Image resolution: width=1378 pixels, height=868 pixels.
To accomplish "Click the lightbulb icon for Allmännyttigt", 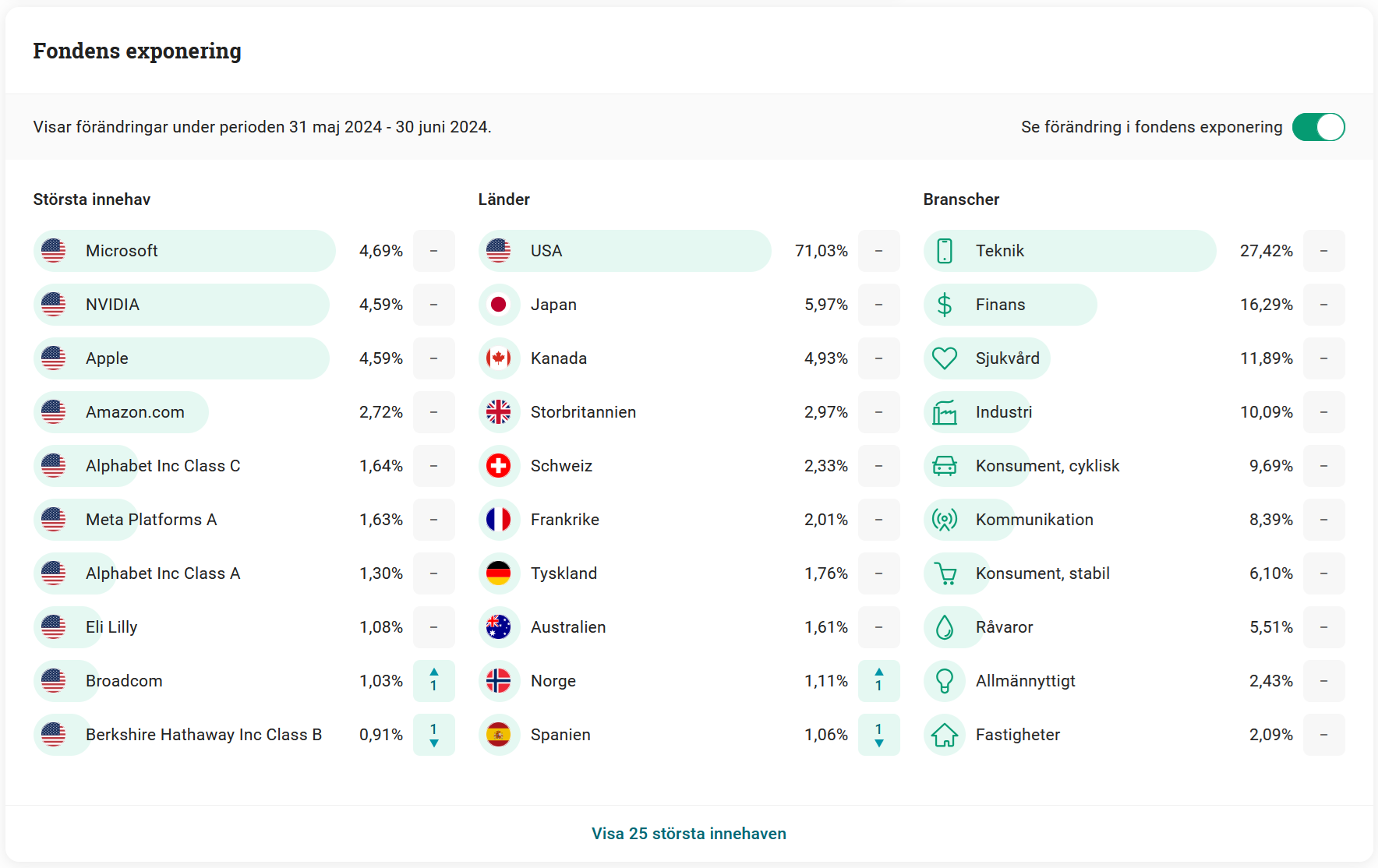I will [945, 681].
